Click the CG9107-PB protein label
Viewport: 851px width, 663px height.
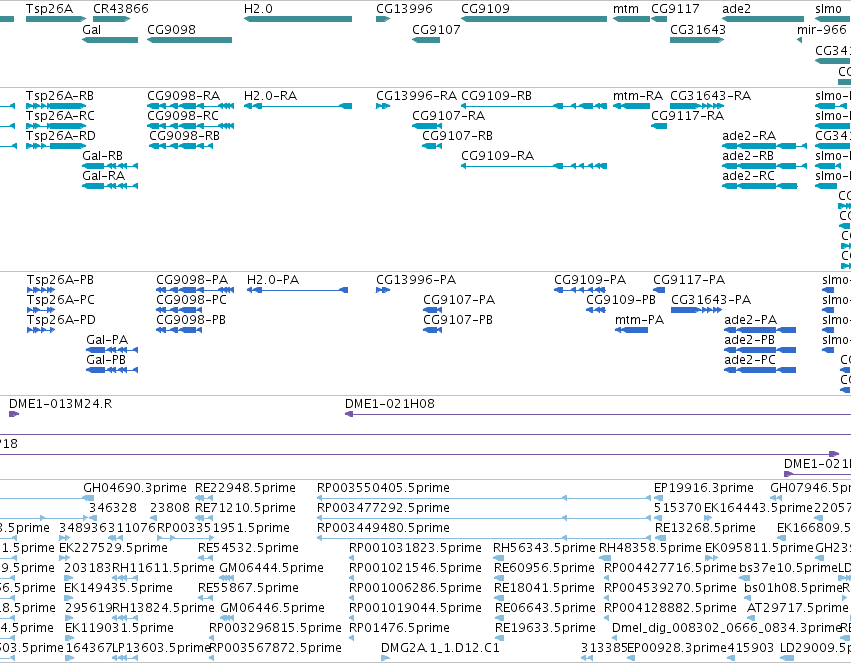click(458, 320)
